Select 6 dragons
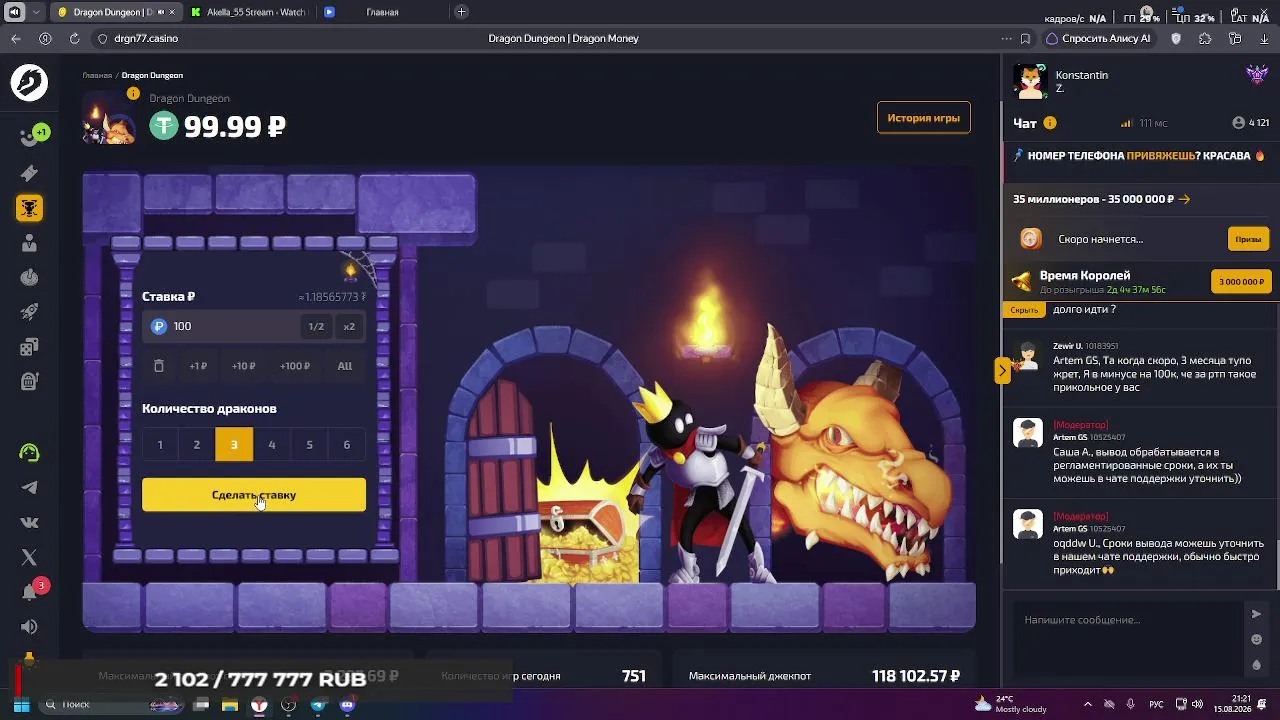This screenshot has height=720, width=1280. pos(347,445)
